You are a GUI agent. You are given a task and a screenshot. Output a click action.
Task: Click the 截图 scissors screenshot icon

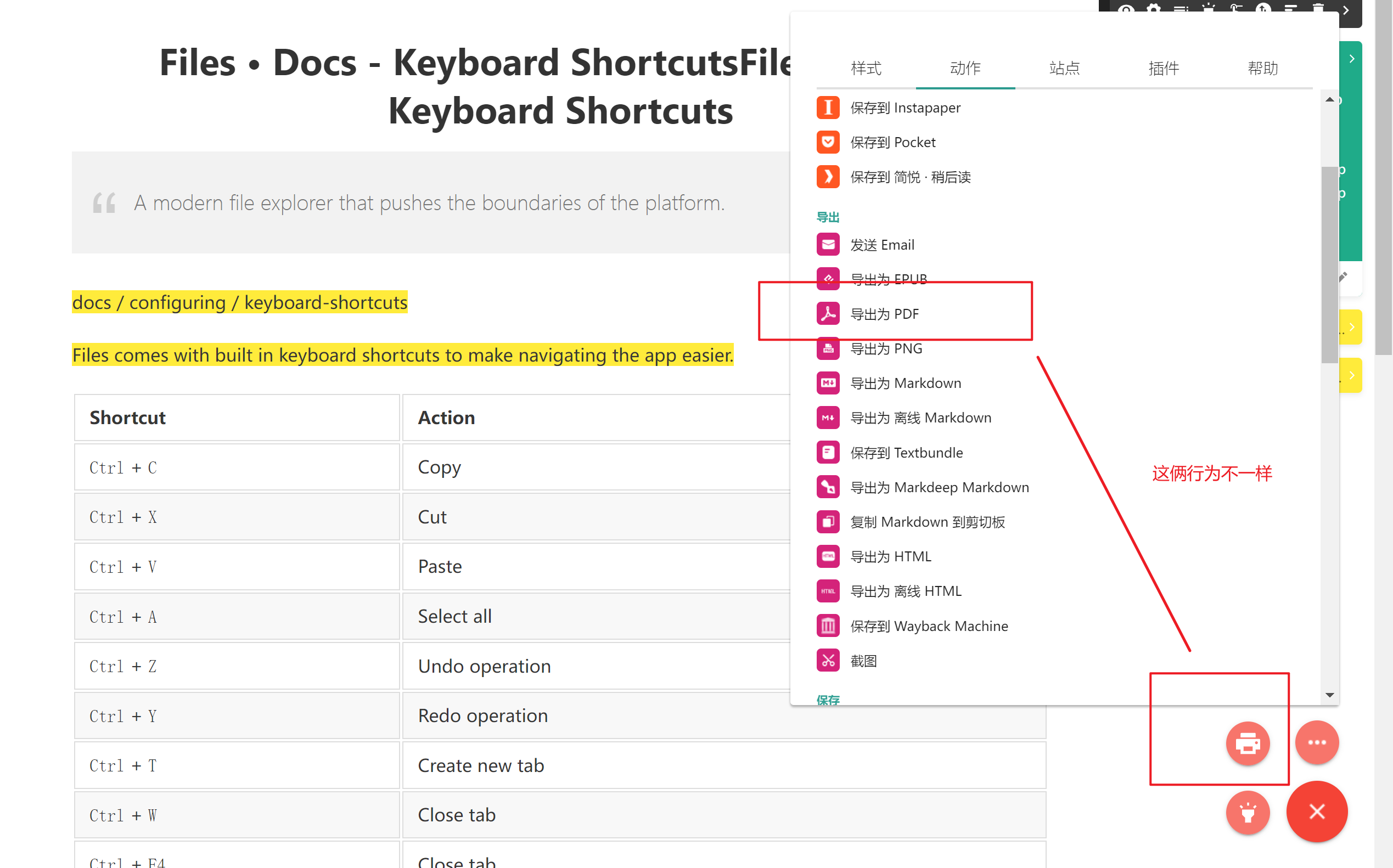(828, 660)
